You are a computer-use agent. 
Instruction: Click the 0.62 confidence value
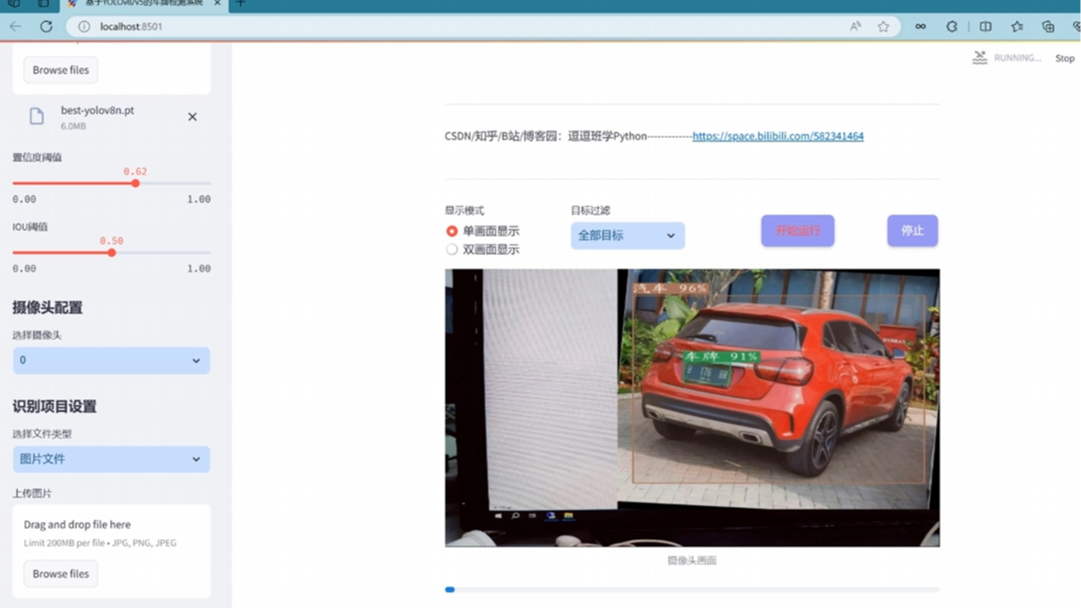click(x=135, y=171)
